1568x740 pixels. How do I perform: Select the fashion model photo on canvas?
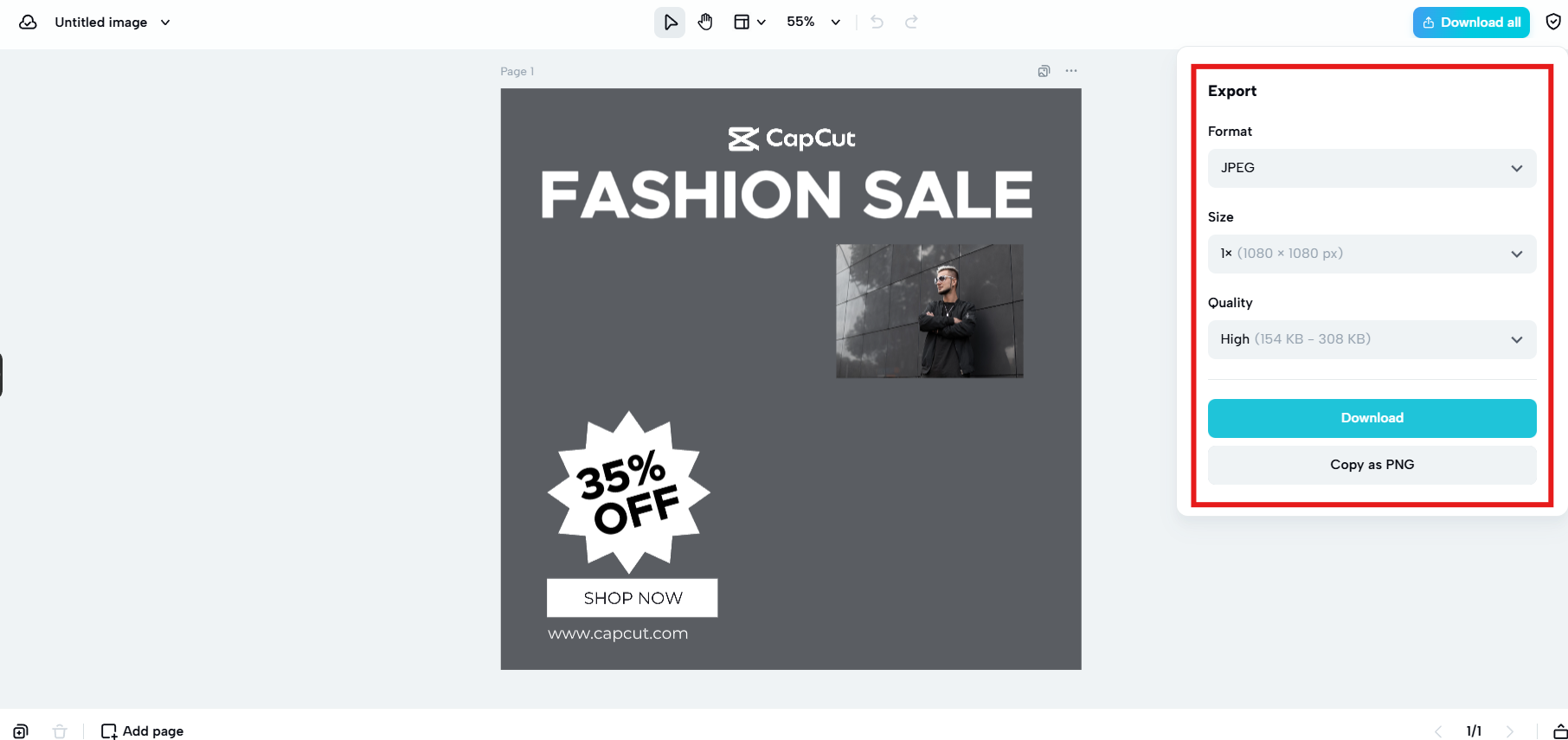929,311
